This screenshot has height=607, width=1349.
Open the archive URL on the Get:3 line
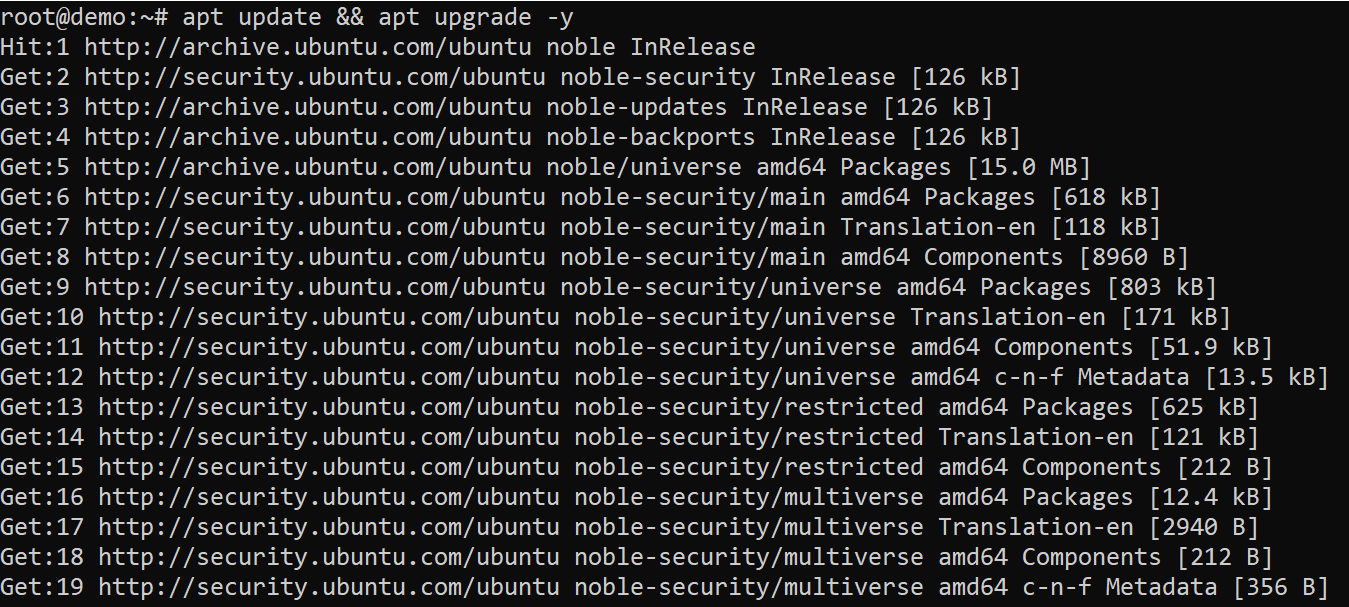point(308,107)
